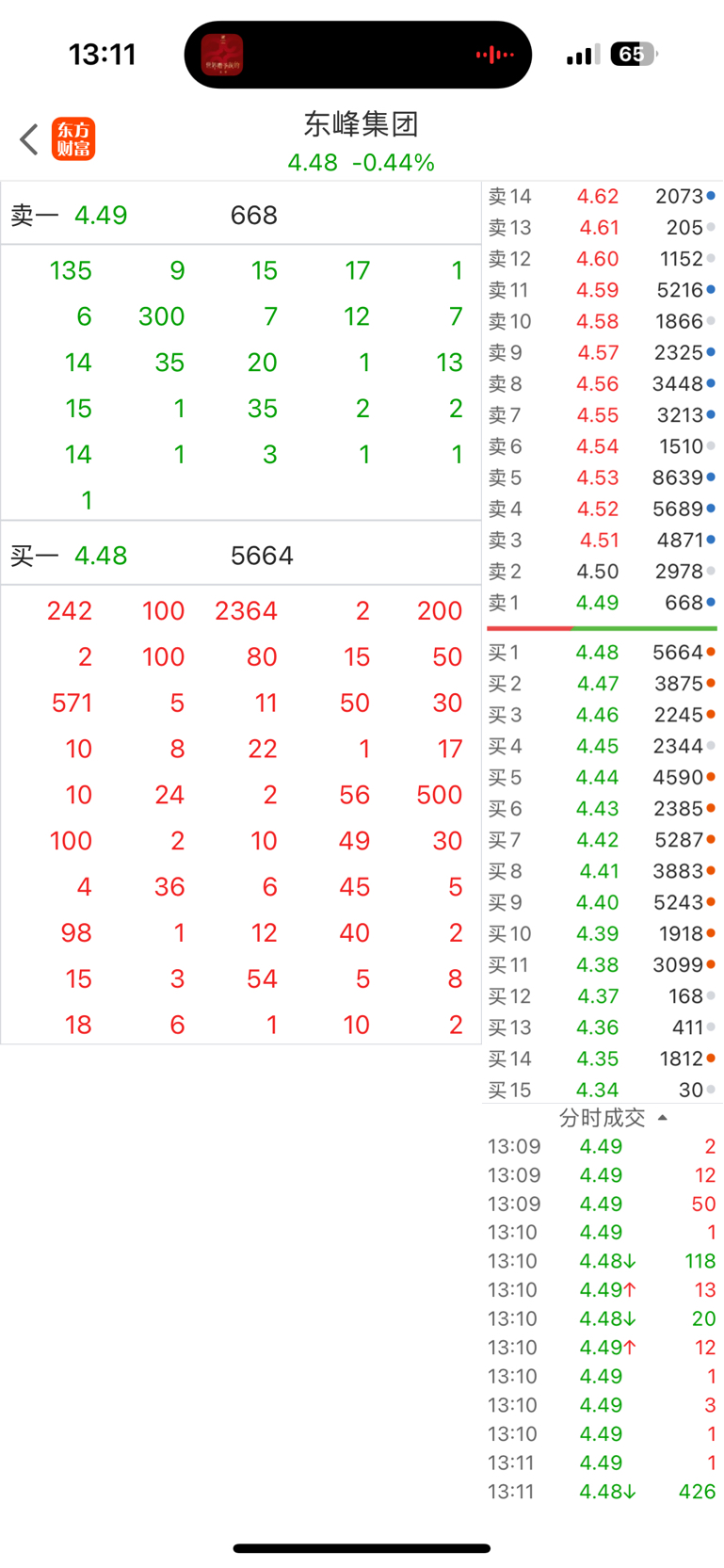Image resolution: width=724 pixels, height=1568 pixels.
Task: Open the 东峰集团 stock title
Action: (x=362, y=123)
